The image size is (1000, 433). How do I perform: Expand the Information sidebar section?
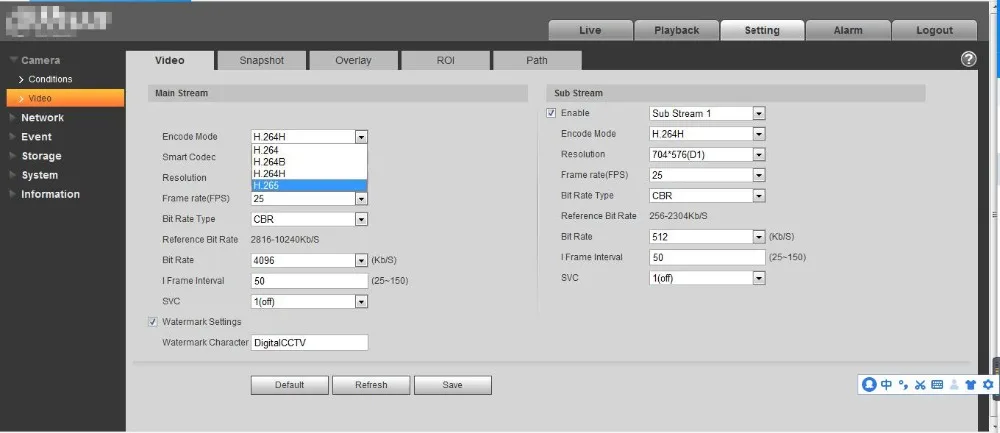tap(50, 194)
